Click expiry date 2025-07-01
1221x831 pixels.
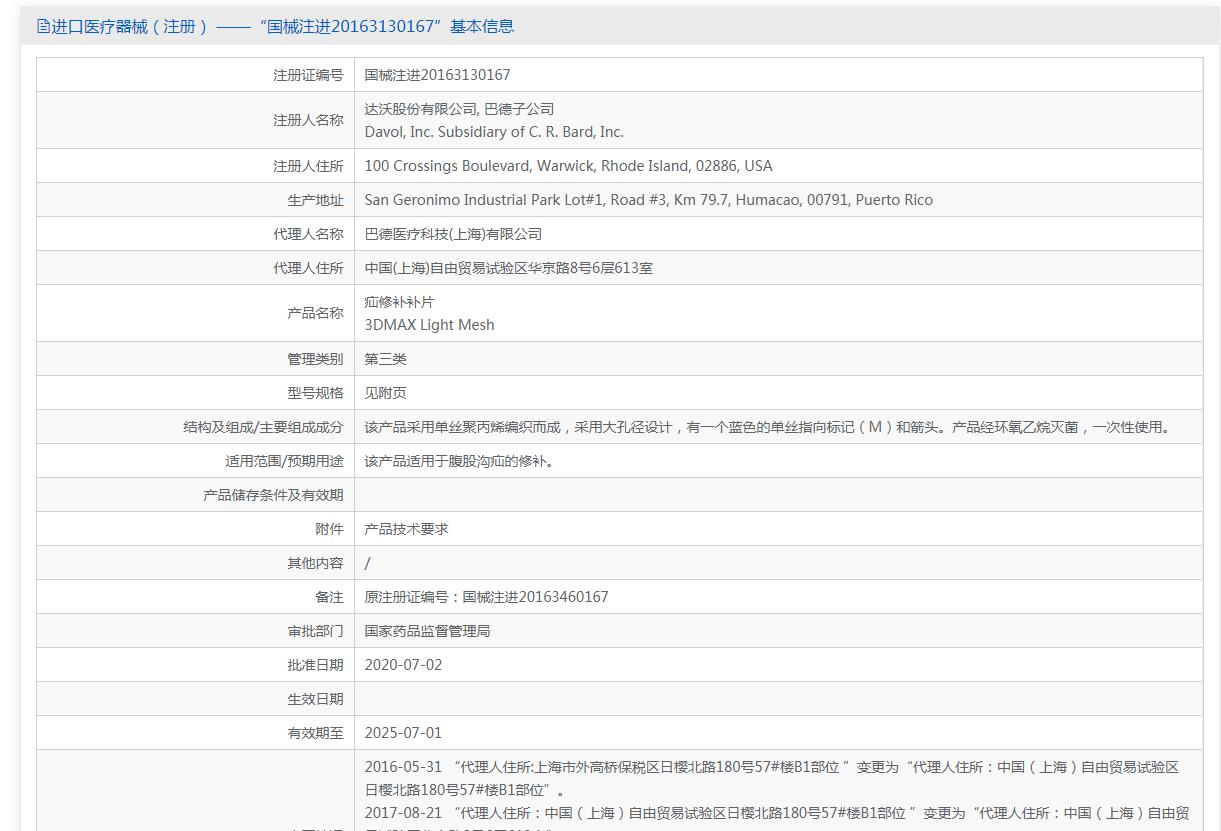pos(403,733)
